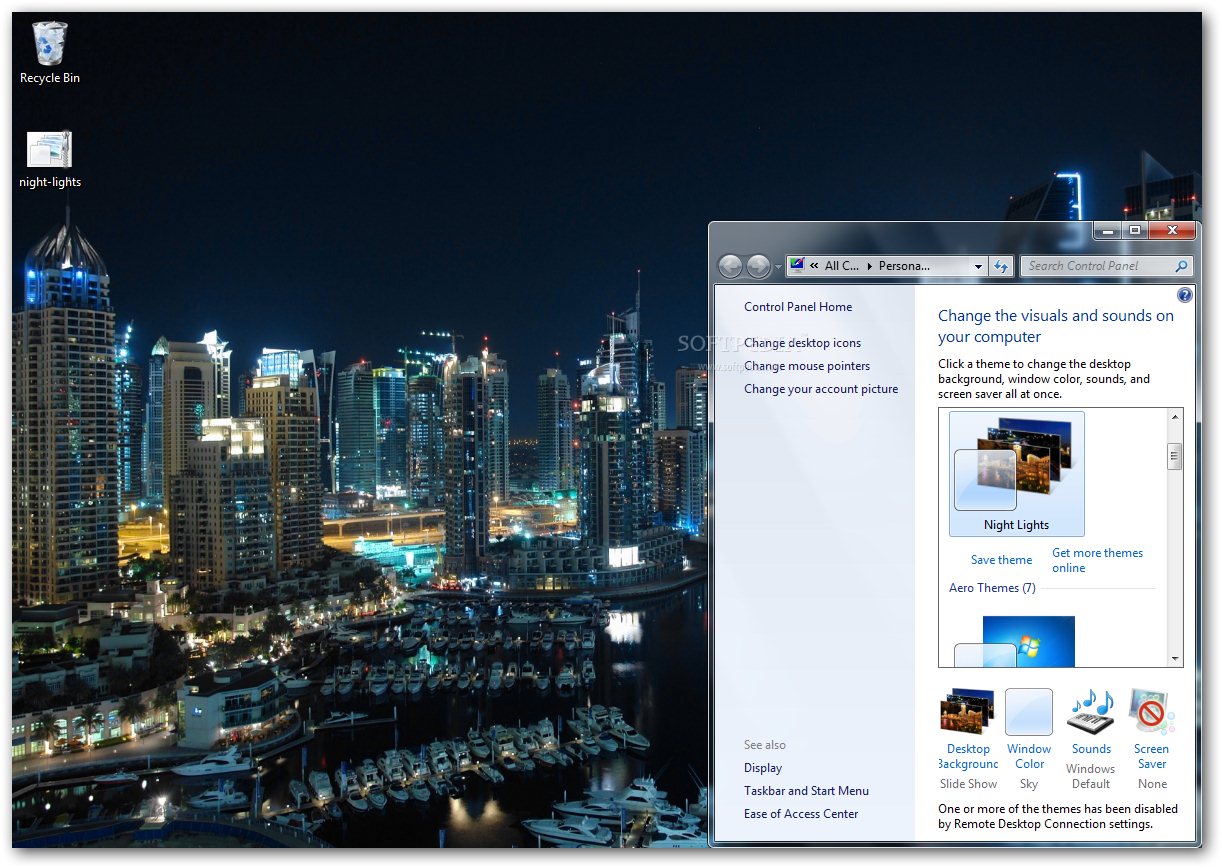Screen dimensions: 1222x868
Task: Maximize the Personalization window
Action: click(1134, 231)
